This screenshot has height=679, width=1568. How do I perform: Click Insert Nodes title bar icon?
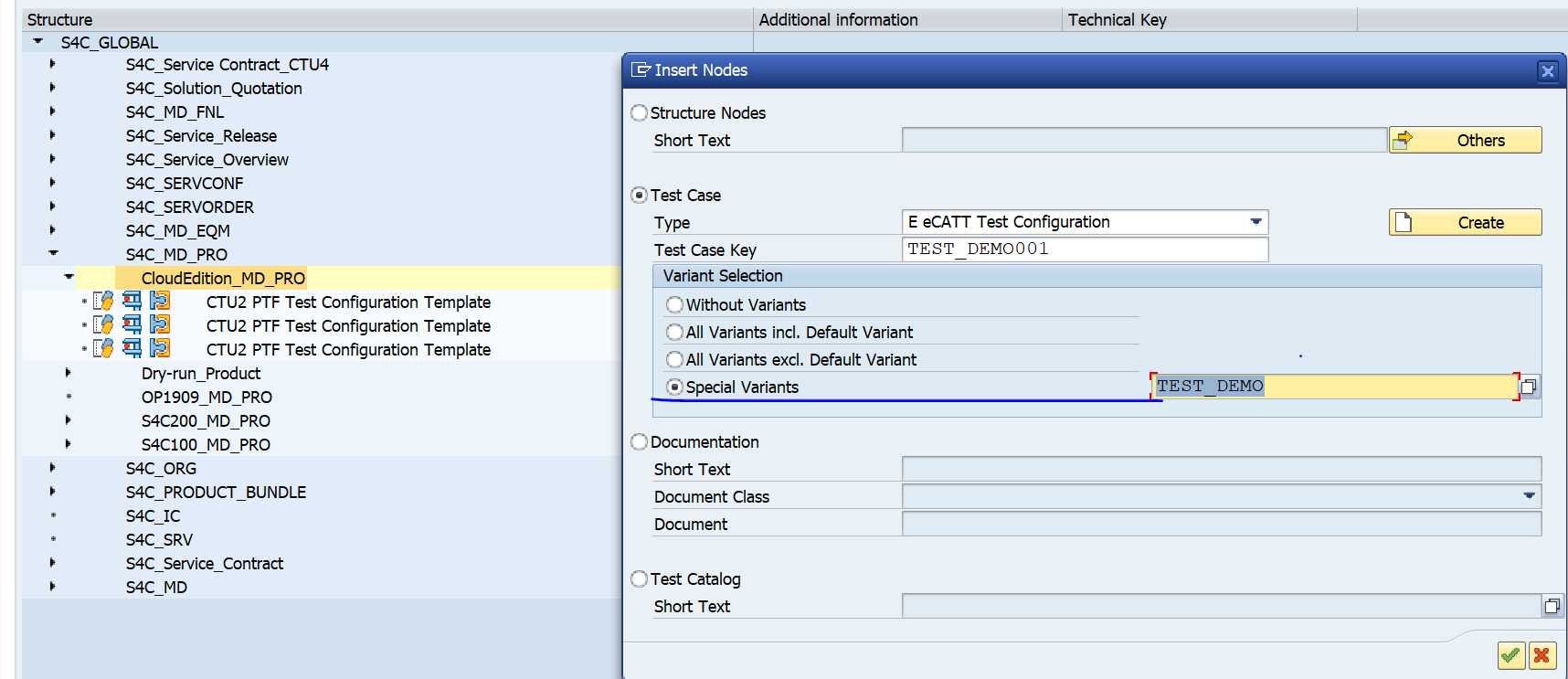(641, 69)
